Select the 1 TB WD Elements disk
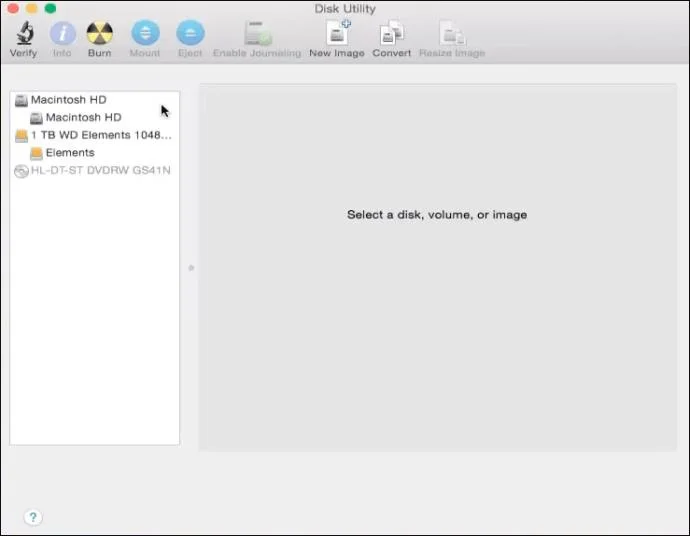The image size is (690, 536). 95,135
